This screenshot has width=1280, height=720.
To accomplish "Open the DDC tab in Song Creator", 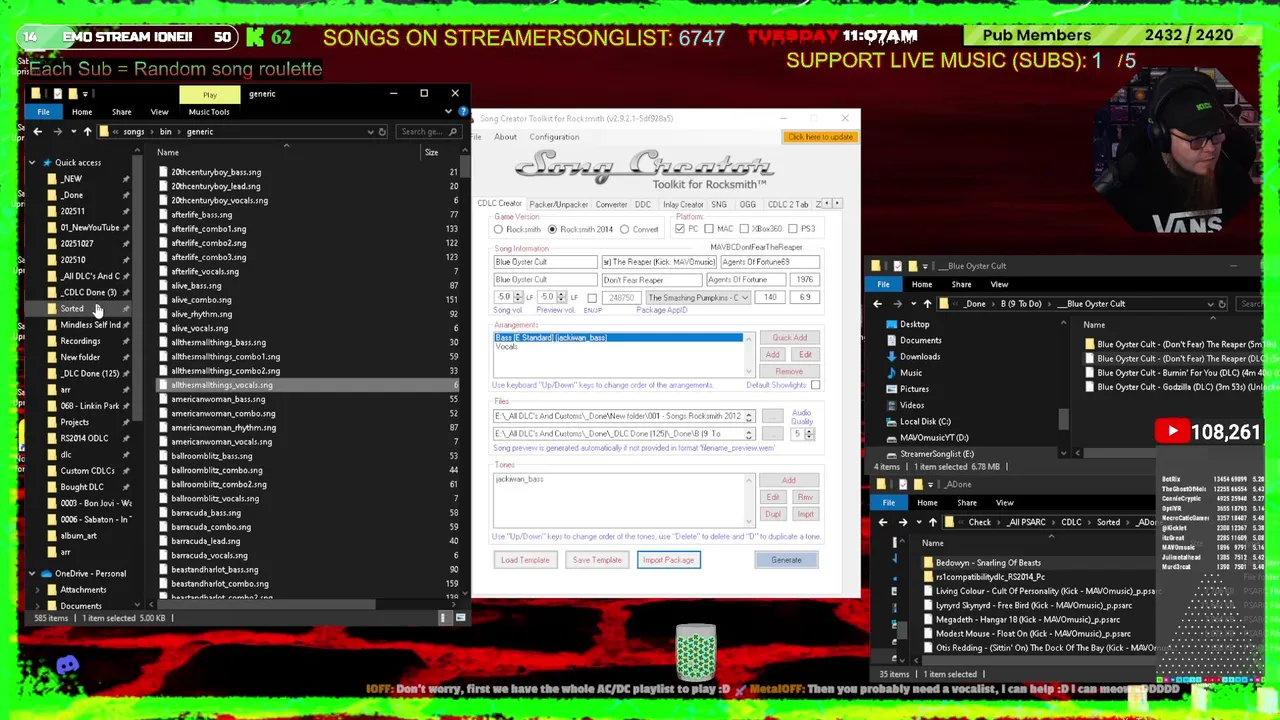I will click(x=643, y=204).
